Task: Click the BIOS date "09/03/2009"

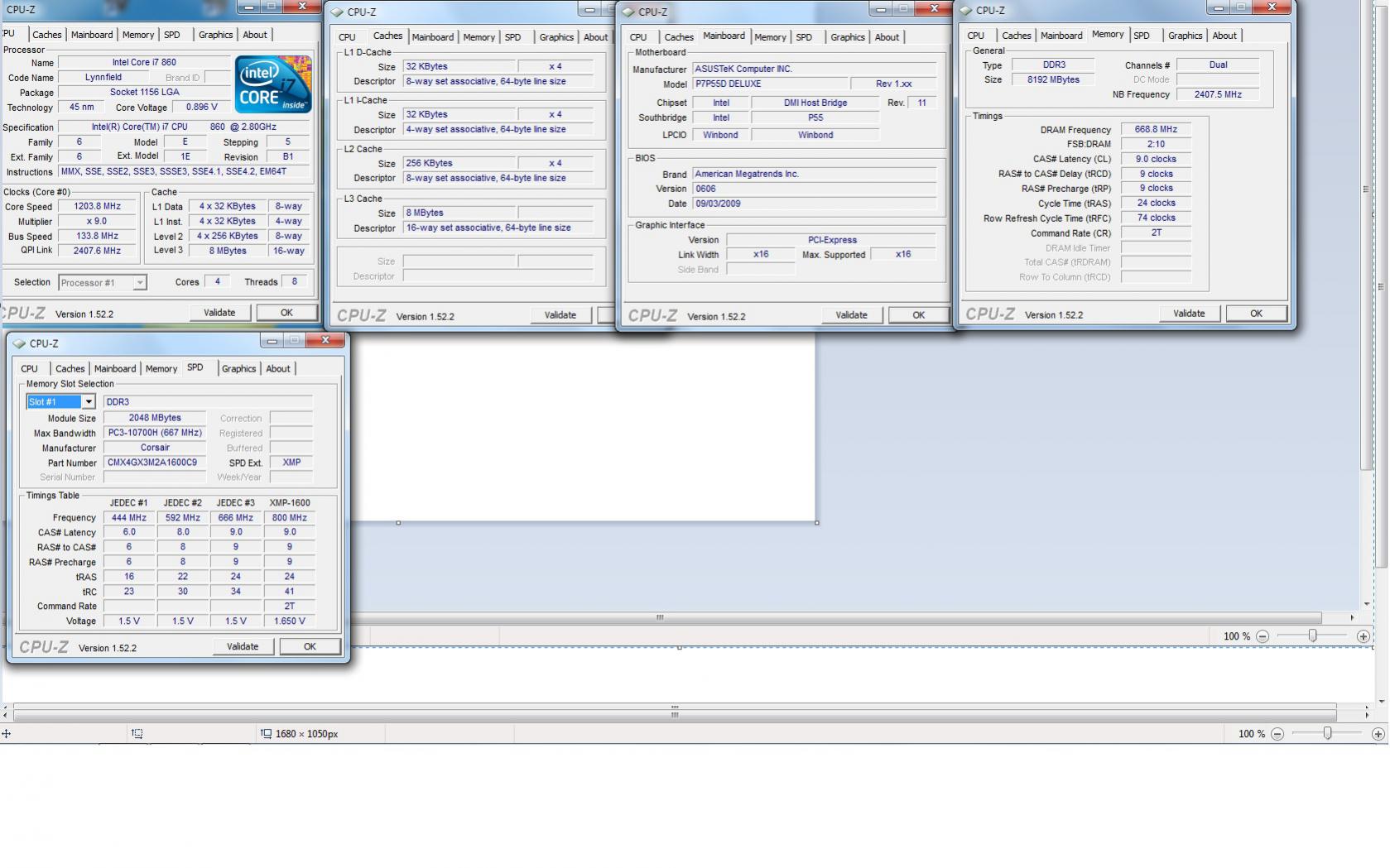Action: click(815, 204)
